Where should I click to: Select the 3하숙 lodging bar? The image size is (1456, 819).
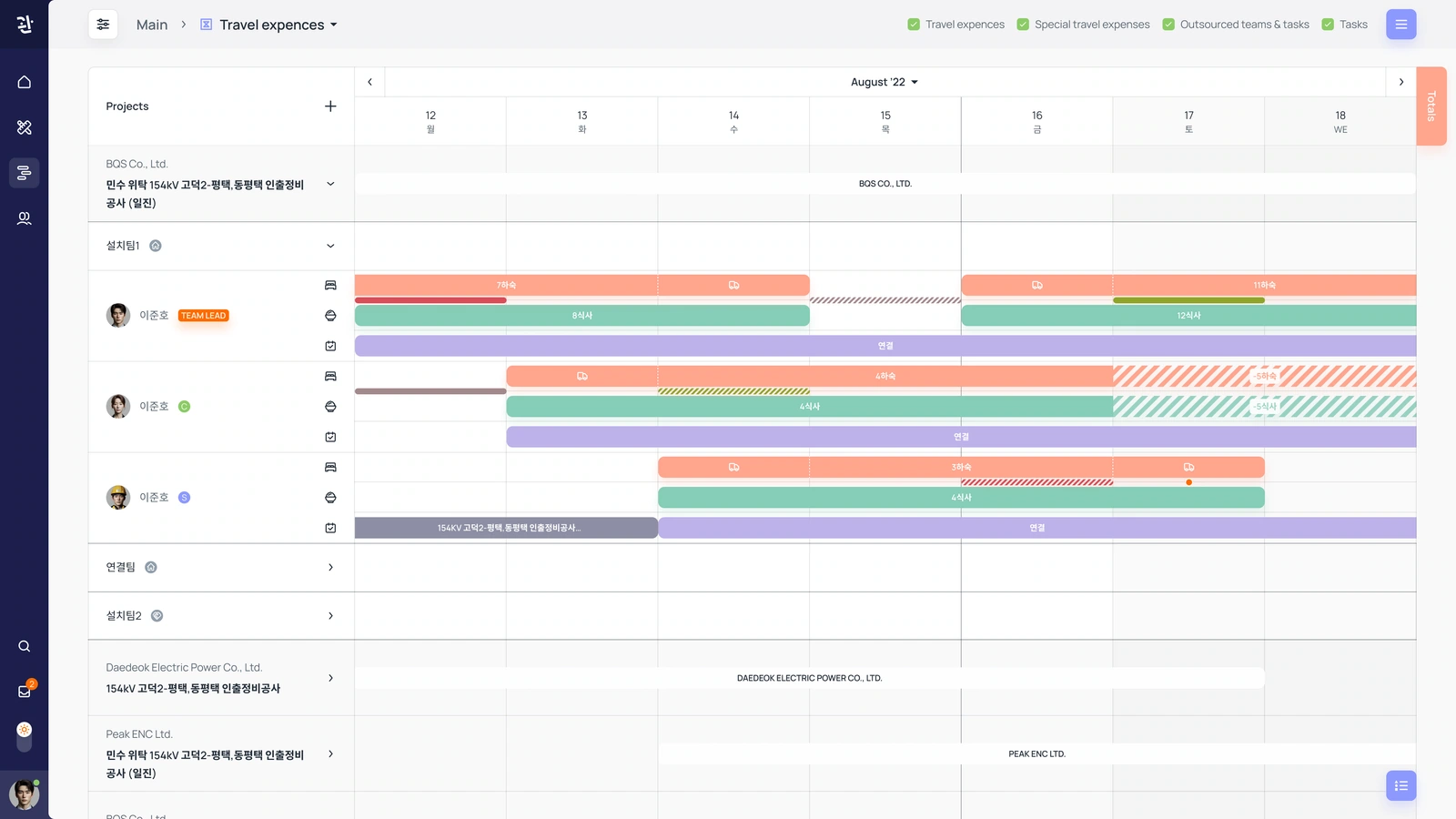pos(961,467)
